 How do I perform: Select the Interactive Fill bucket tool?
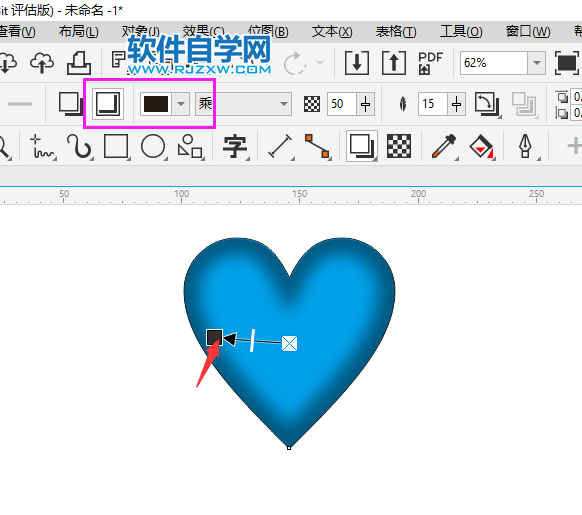(x=481, y=146)
